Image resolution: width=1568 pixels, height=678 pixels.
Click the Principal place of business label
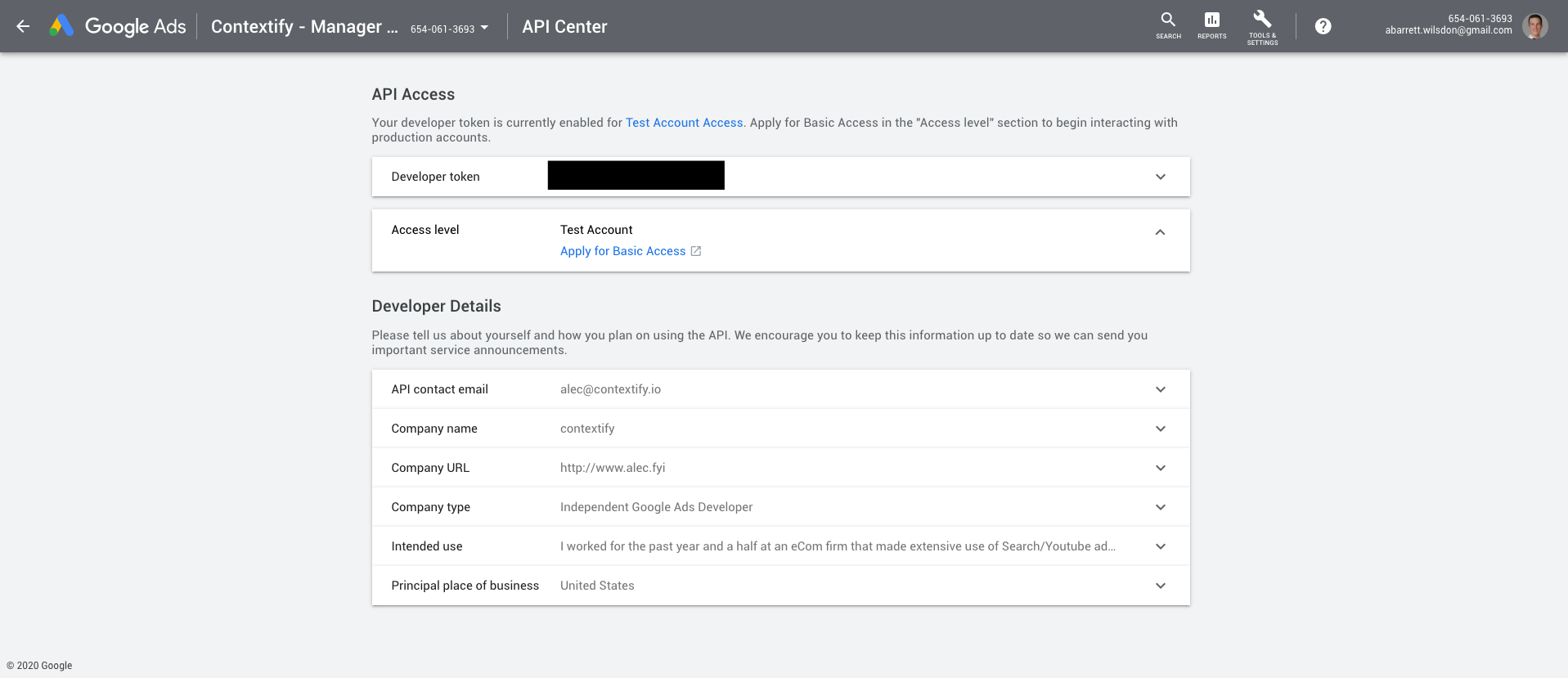click(x=465, y=586)
